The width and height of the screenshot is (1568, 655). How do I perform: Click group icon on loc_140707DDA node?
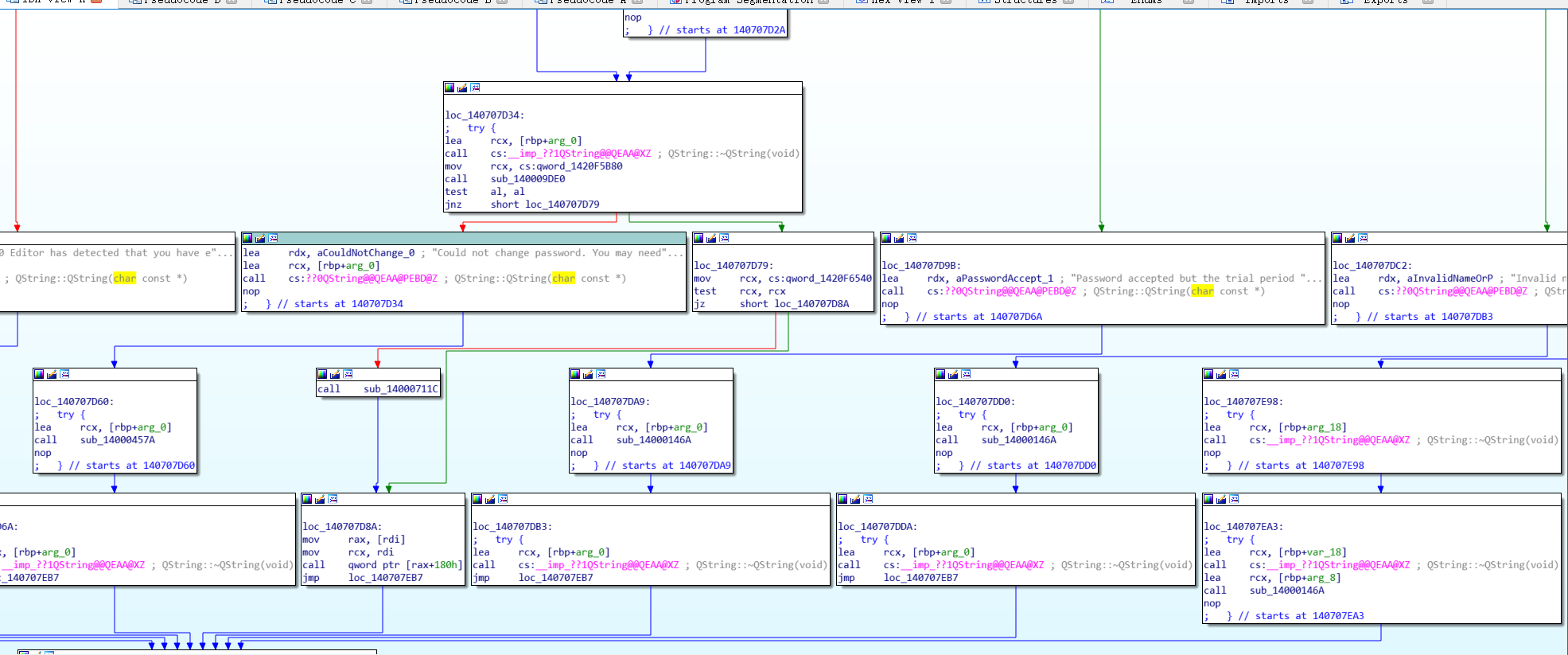[868, 499]
